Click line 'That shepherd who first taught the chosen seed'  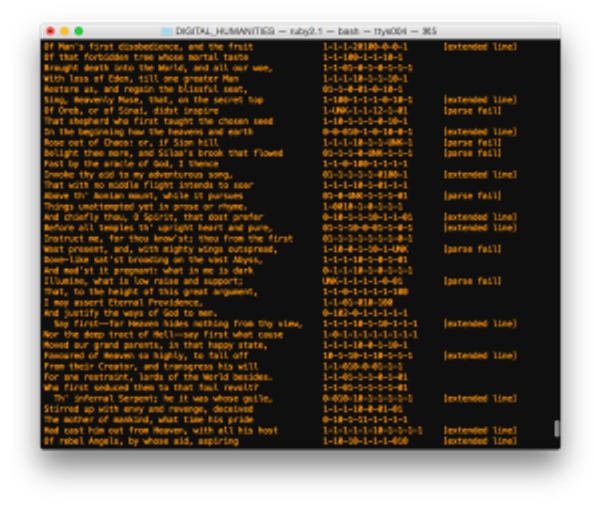pyautogui.click(x=158, y=121)
